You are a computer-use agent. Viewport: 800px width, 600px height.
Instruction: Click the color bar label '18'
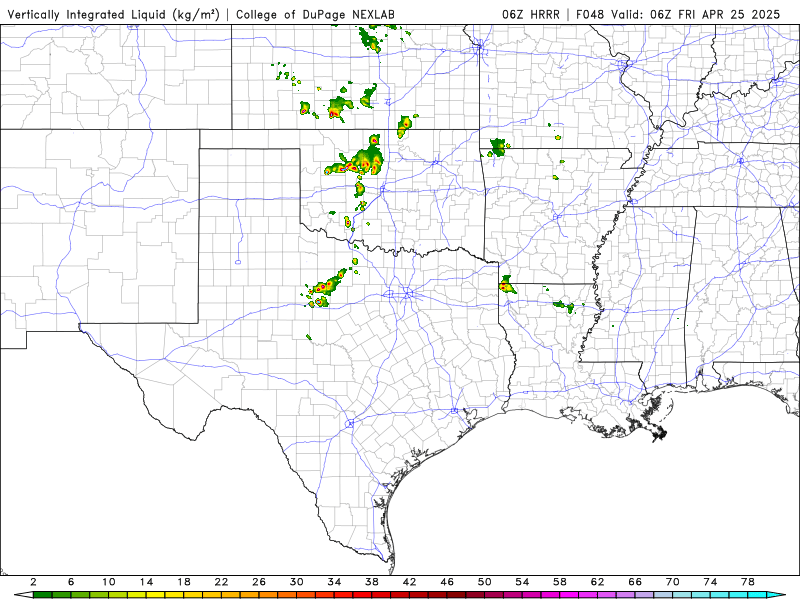coord(184,582)
